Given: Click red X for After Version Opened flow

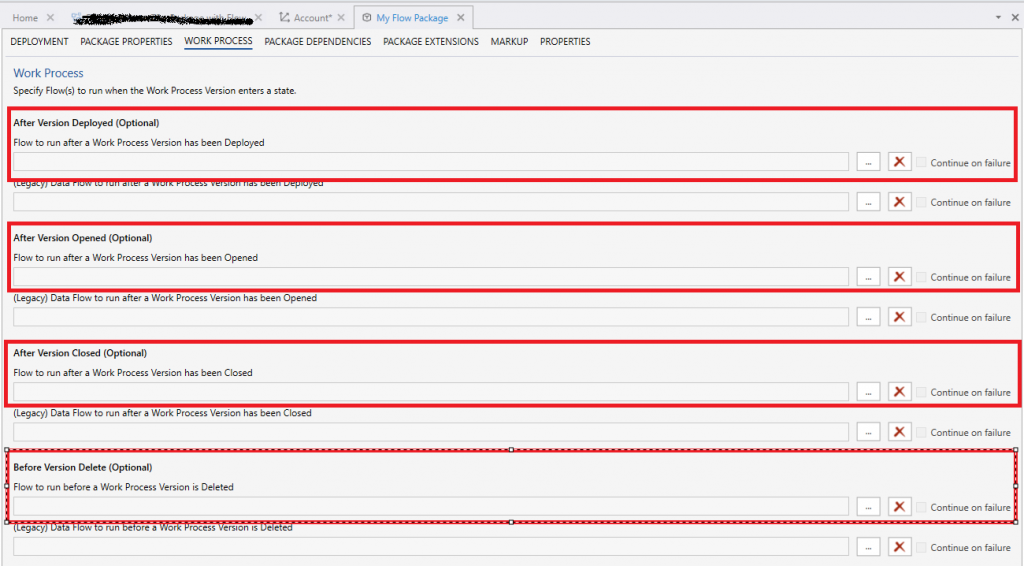Looking at the screenshot, I should [899, 277].
